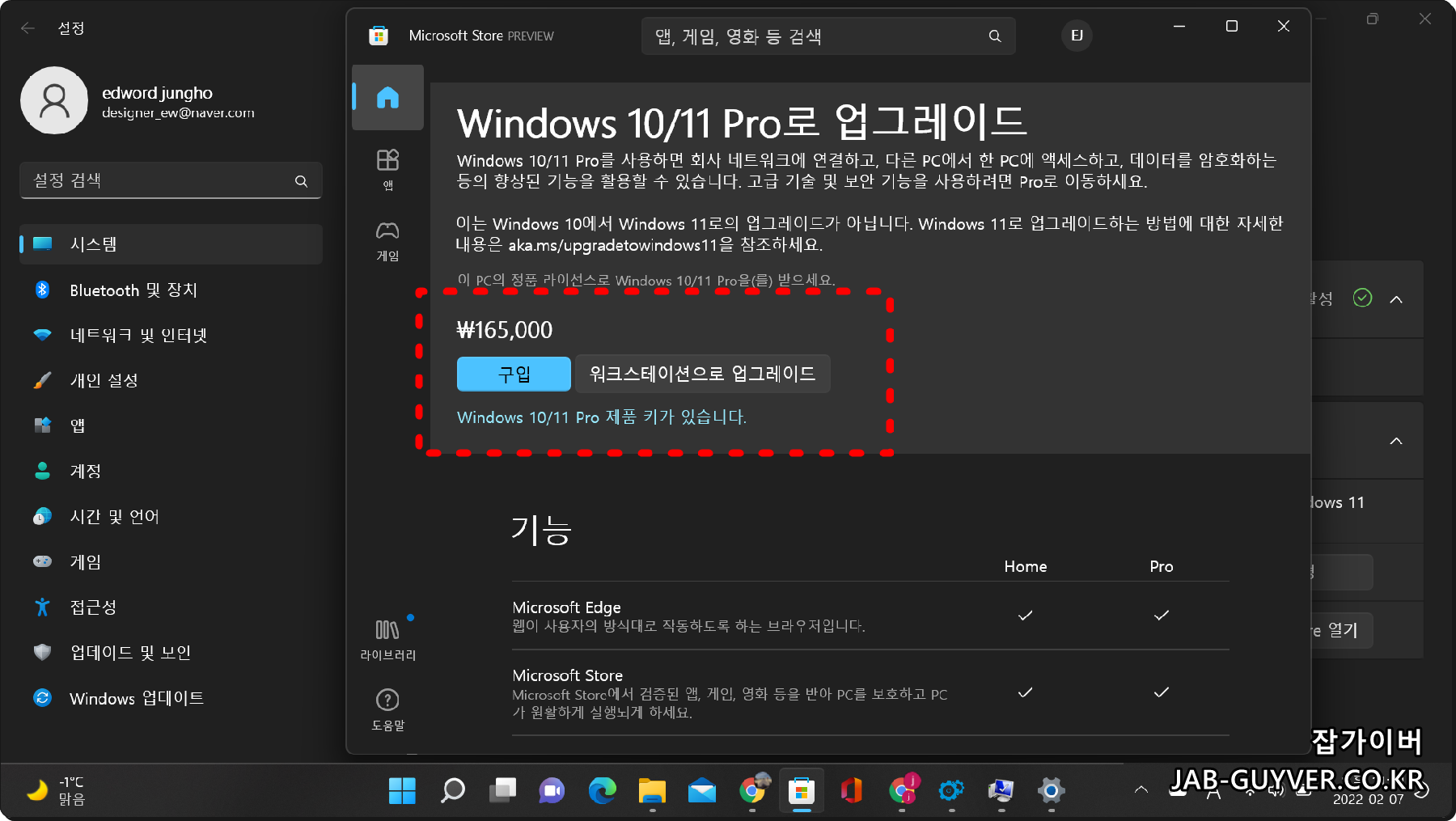Open the EJ account profile button
This screenshot has width=1456, height=821.
click(x=1077, y=36)
